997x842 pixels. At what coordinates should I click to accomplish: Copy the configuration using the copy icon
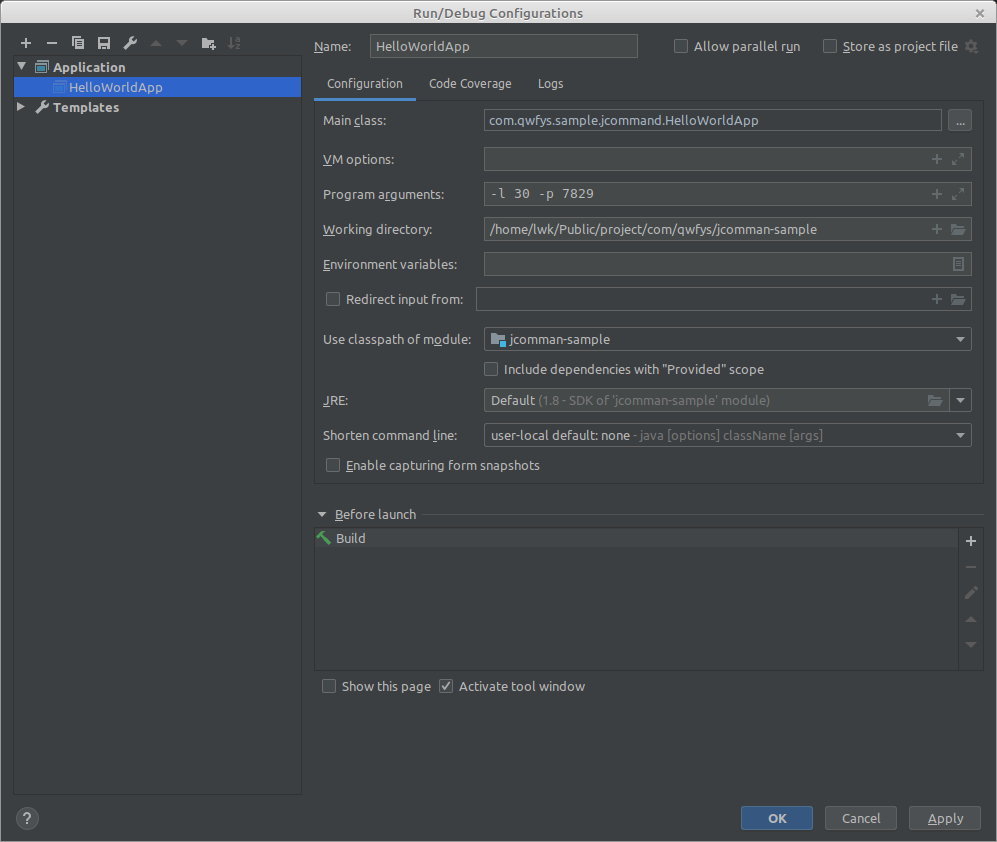click(x=78, y=43)
